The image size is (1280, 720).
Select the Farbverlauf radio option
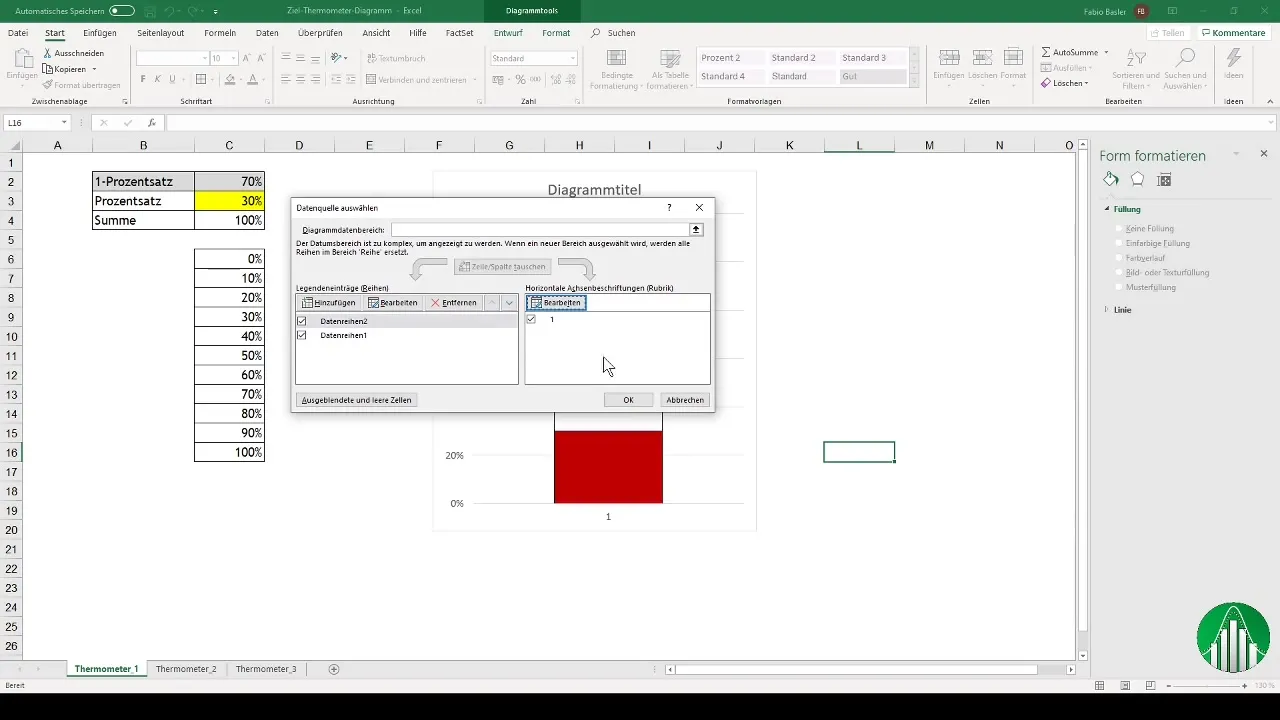(x=1119, y=258)
